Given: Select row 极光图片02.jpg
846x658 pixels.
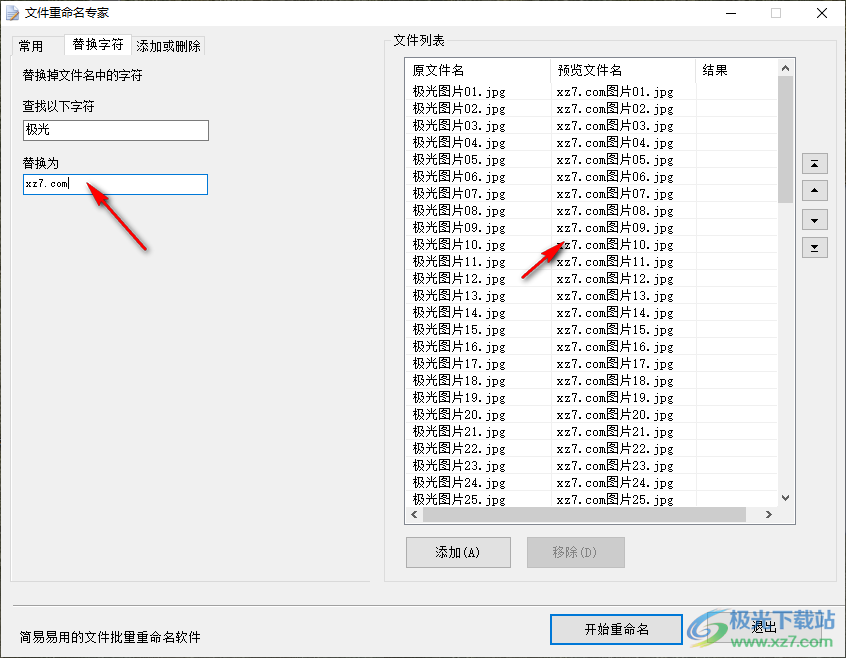Looking at the screenshot, I should point(591,108).
